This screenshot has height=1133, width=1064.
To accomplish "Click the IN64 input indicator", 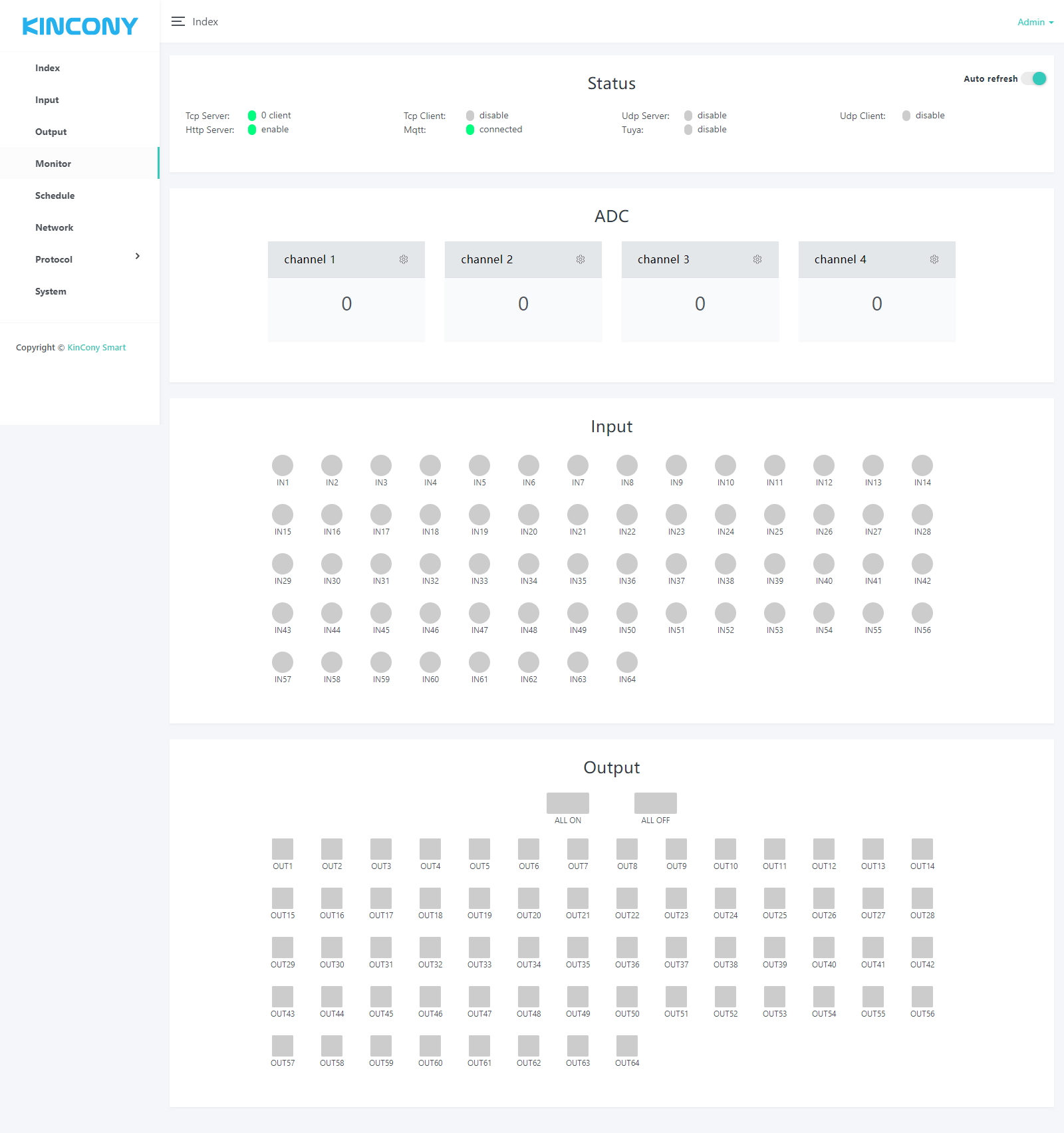I will 627,662.
